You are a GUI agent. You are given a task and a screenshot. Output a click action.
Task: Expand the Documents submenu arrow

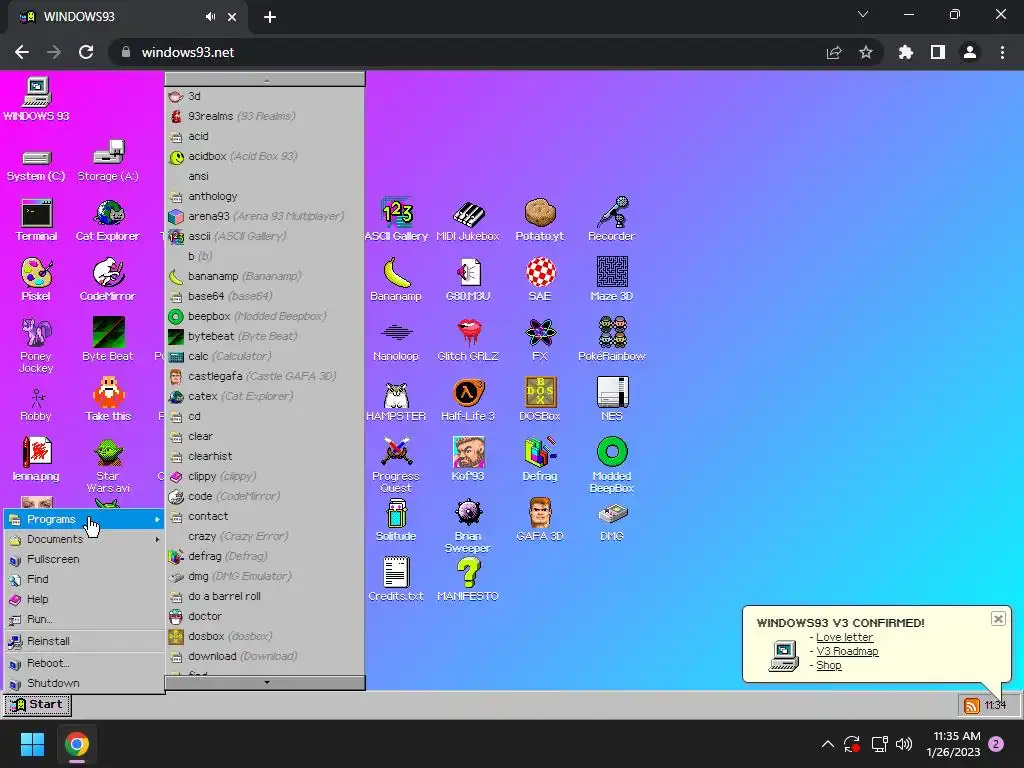[x=157, y=539]
